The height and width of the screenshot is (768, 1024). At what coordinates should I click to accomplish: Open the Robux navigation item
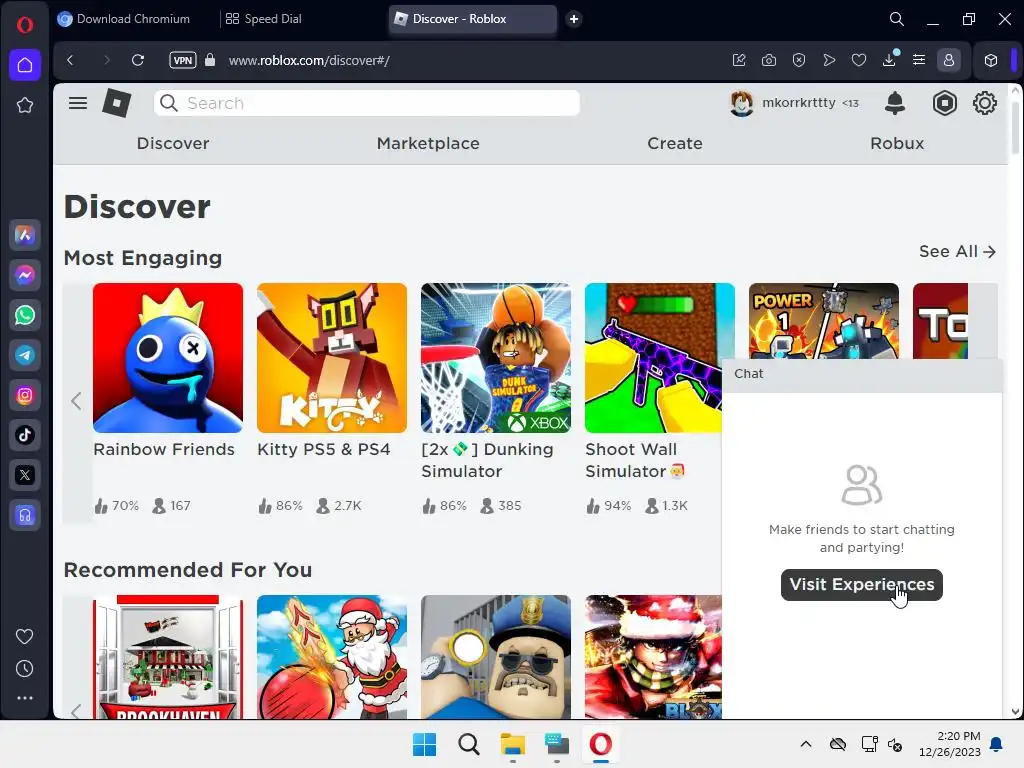(x=897, y=143)
